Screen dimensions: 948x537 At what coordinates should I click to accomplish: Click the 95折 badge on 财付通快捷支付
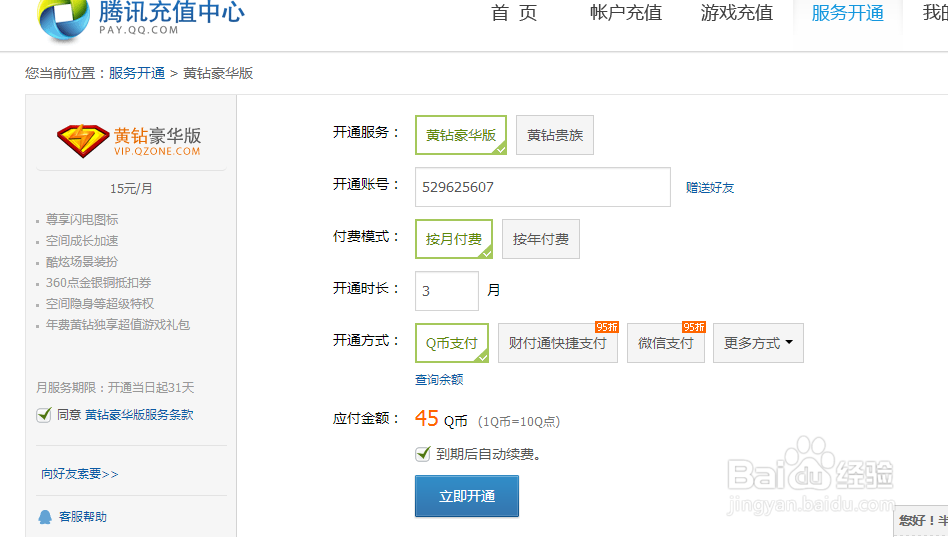point(607,327)
